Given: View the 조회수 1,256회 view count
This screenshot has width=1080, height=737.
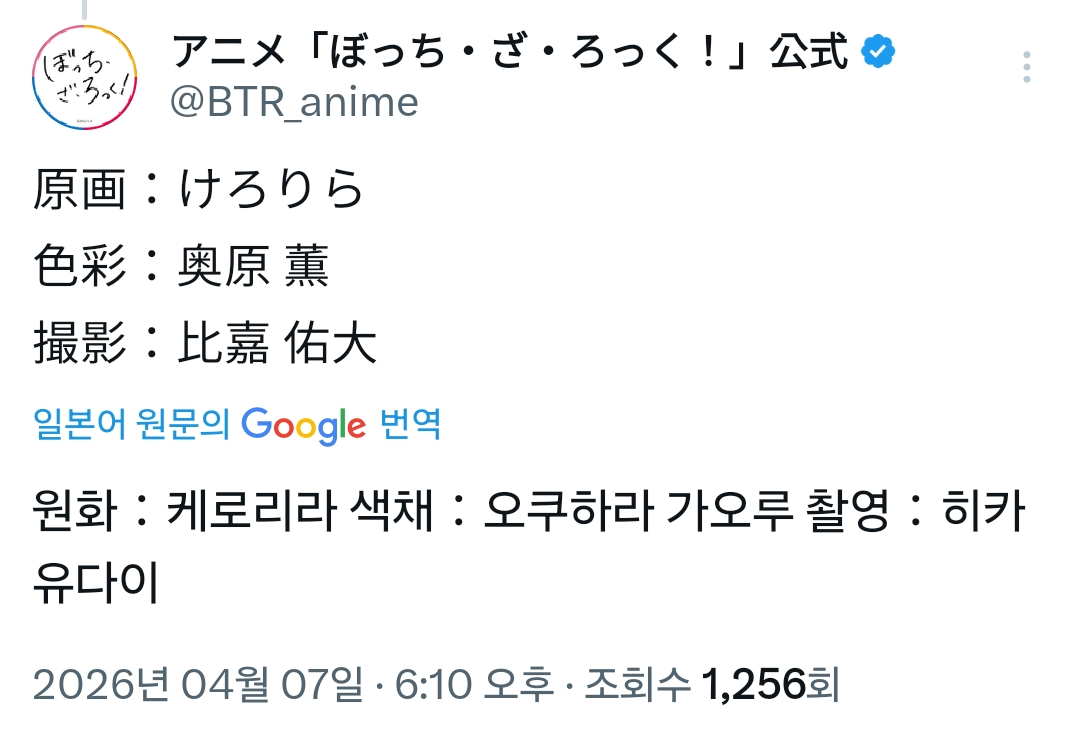Looking at the screenshot, I should [711, 685].
